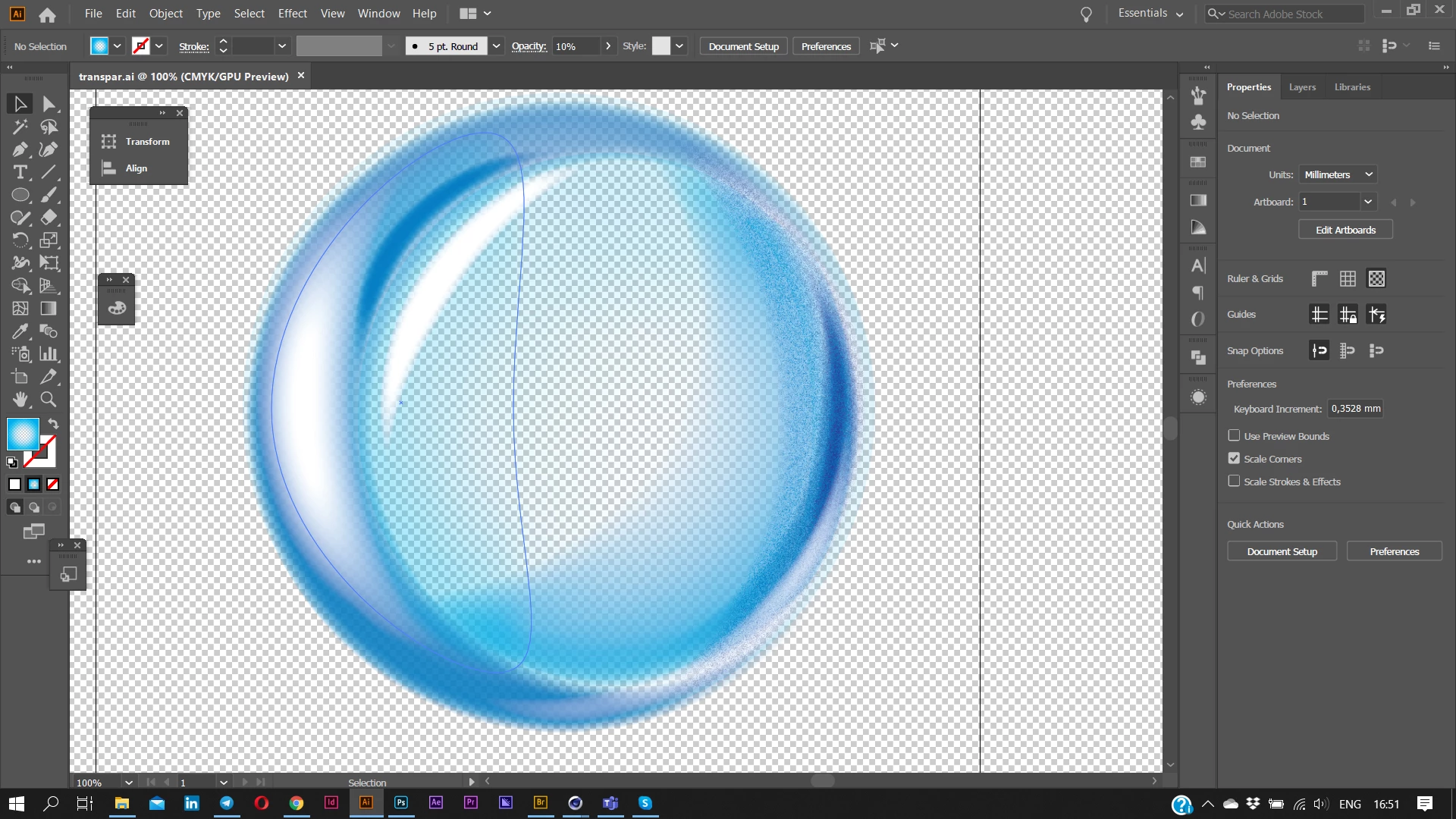Select the Pen tool
Image resolution: width=1456 pixels, height=819 pixels.
pos(20,149)
